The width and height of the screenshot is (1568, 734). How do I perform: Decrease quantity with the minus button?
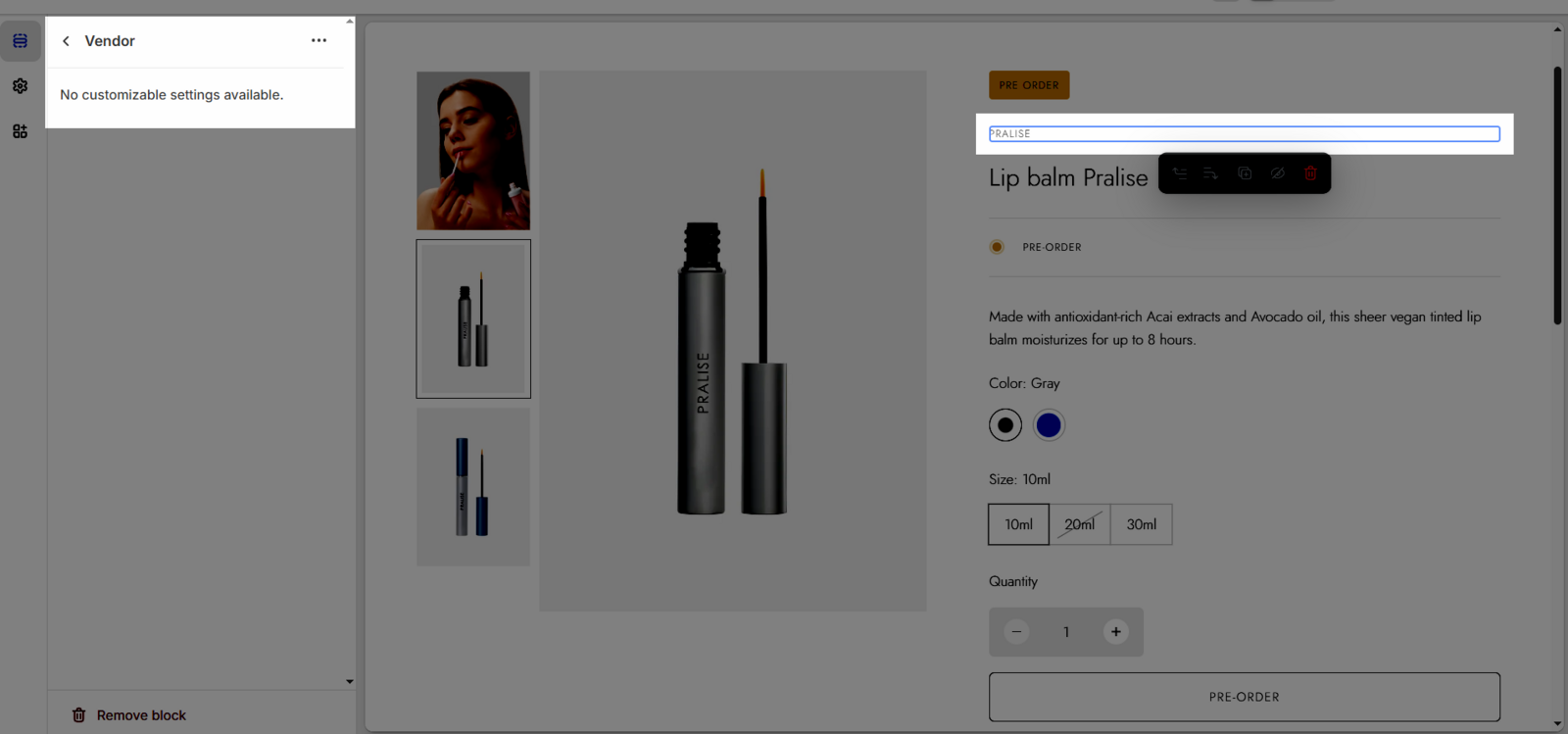[1016, 632]
